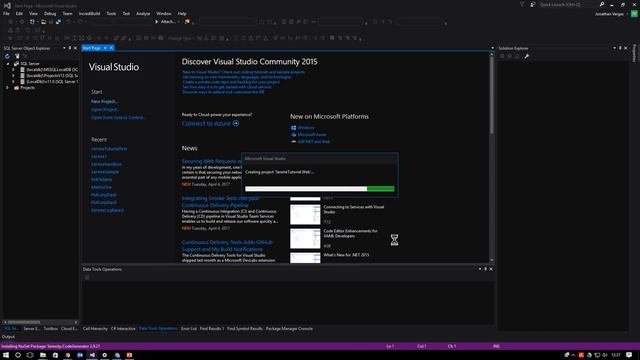Open the Code Editor Enhancements video thumbnail
This screenshot has height=360, width=640.
(x=305, y=238)
